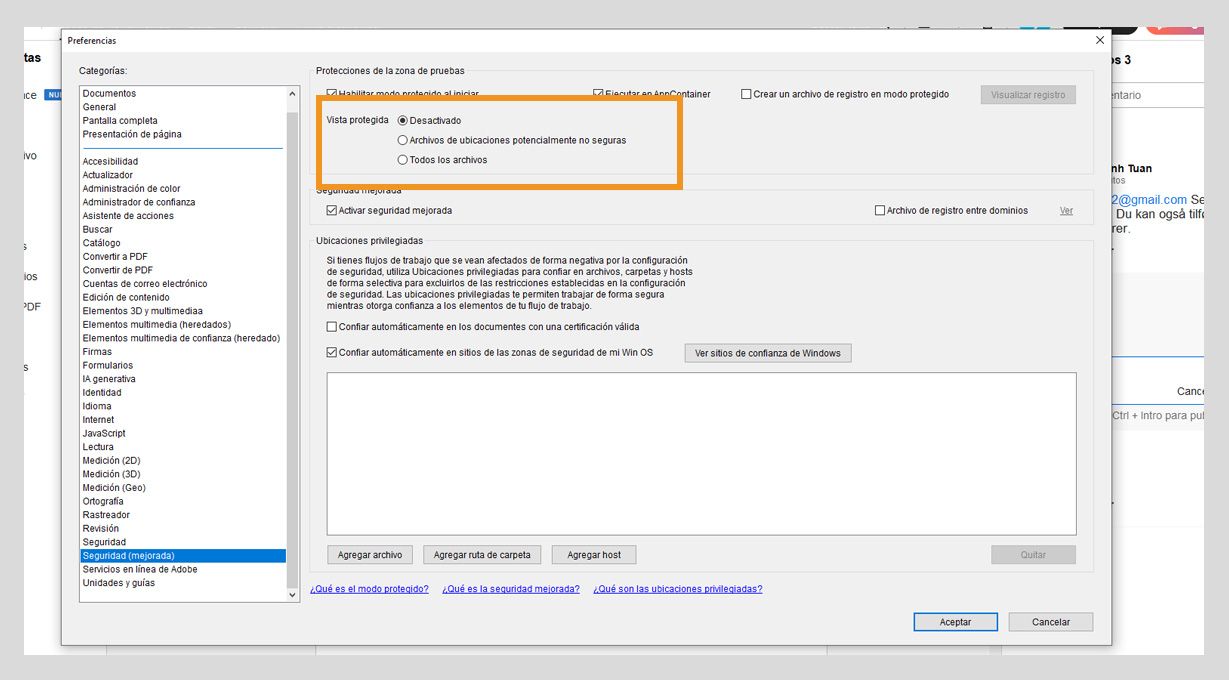This screenshot has height=680, width=1229.
Task: Choose 'Archivos de ubicaciones potencialmente no seguras'
Action: pos(403,140)
